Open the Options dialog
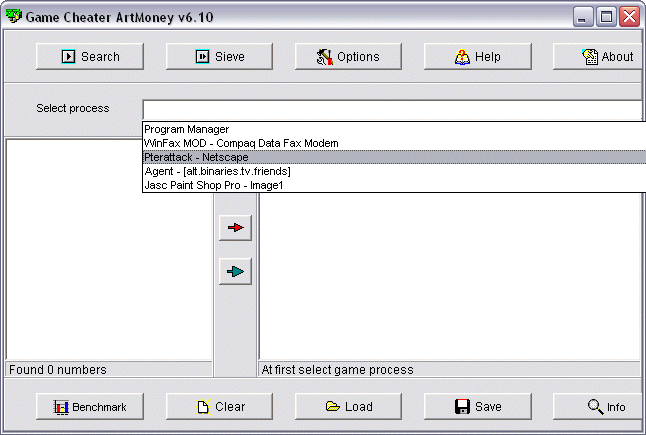646x435 pixels. click(348, 57)
